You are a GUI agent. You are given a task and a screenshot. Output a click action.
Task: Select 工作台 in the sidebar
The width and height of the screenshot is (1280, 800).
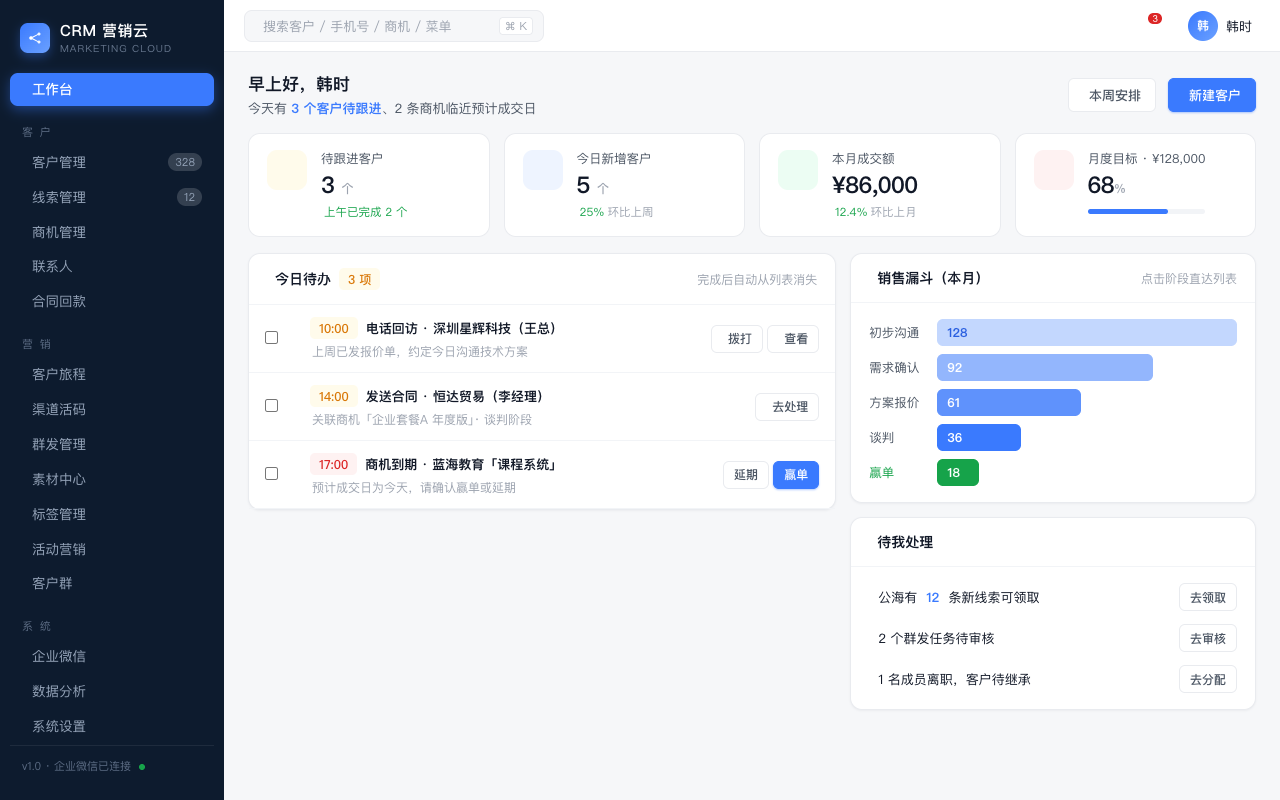click(x=112, y=89)
